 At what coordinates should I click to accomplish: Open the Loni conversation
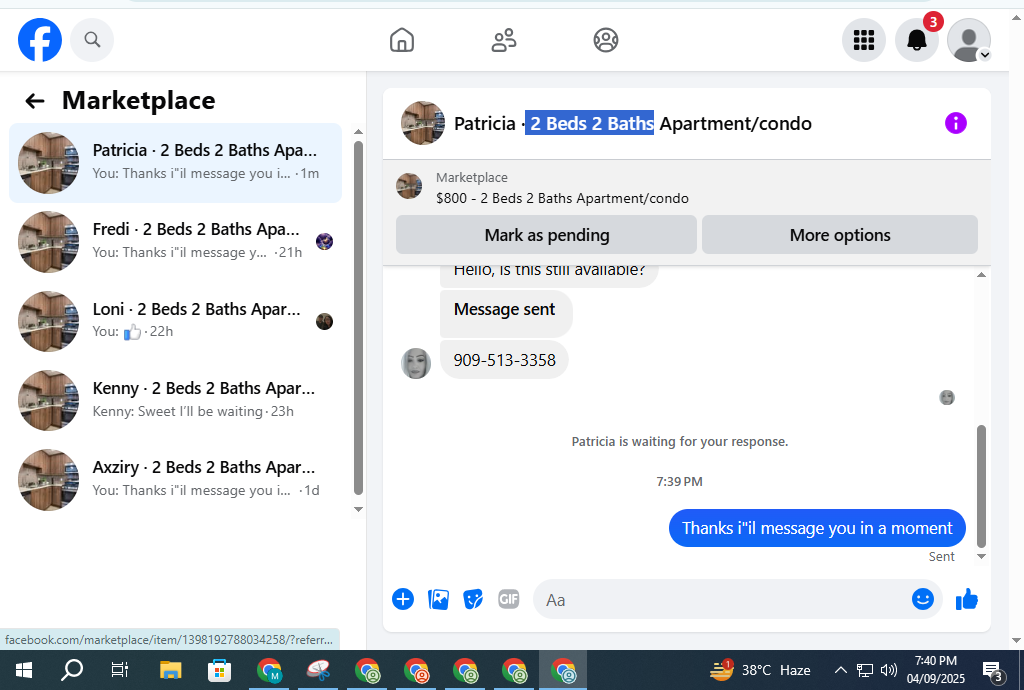(175, 321)
